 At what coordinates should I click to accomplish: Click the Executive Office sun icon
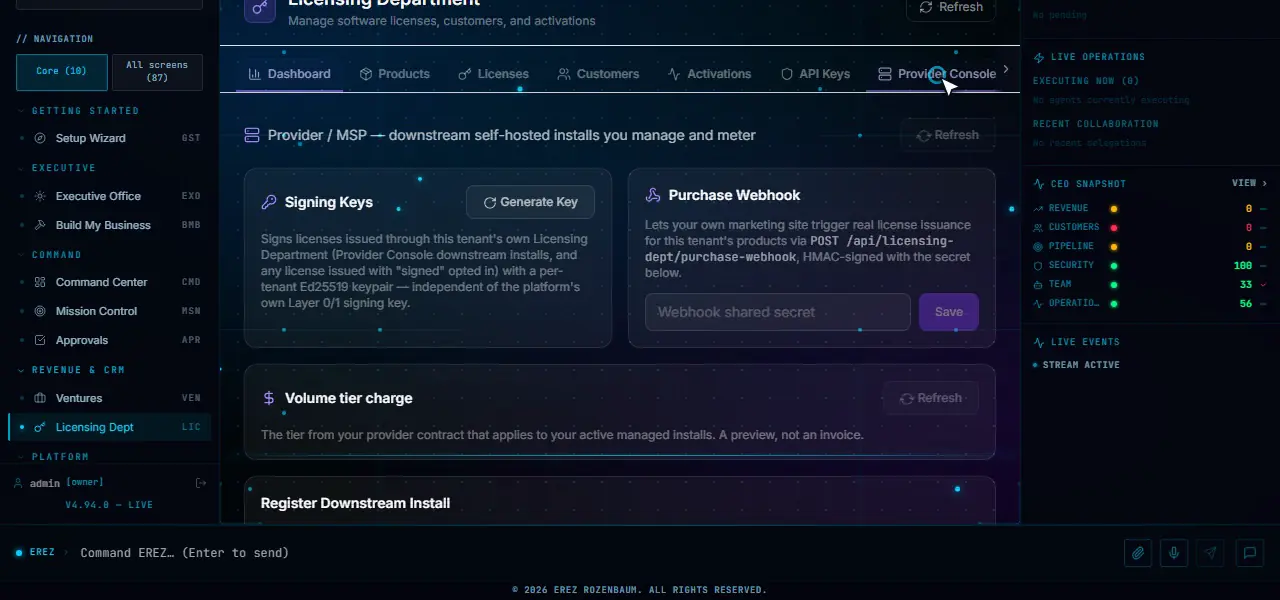[x=40, y=196]
